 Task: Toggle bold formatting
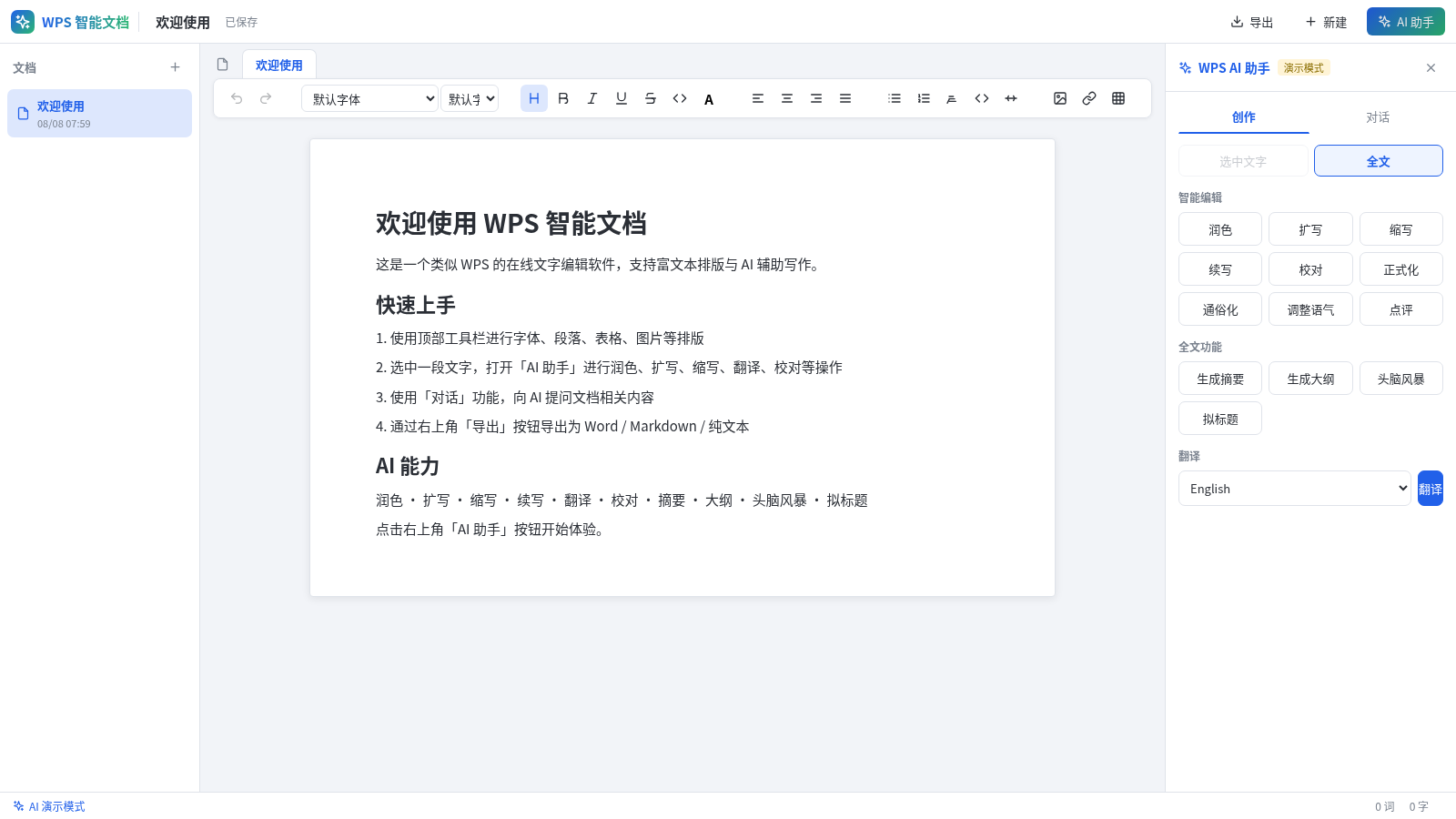563,98
